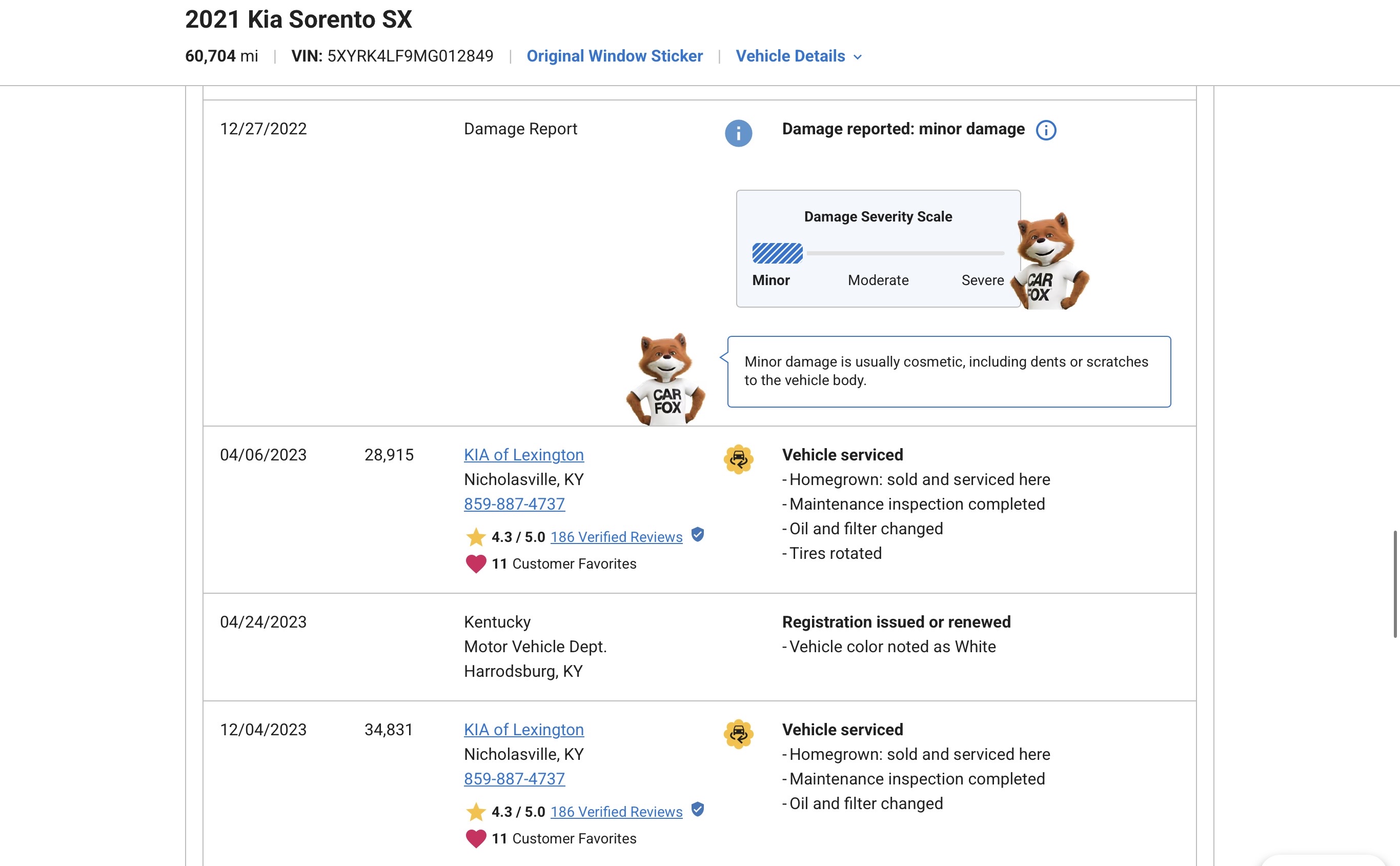Click the heart Customer Favorites icon for 12/04/2023

475,839
